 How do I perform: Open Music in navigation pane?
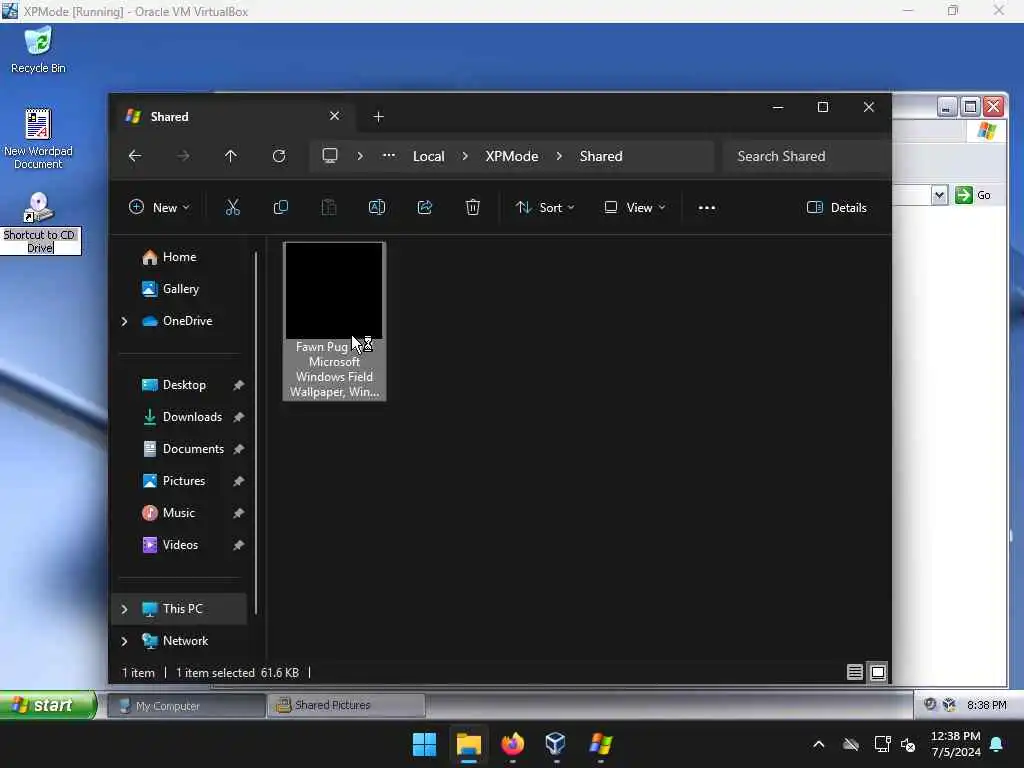(168, 513)
